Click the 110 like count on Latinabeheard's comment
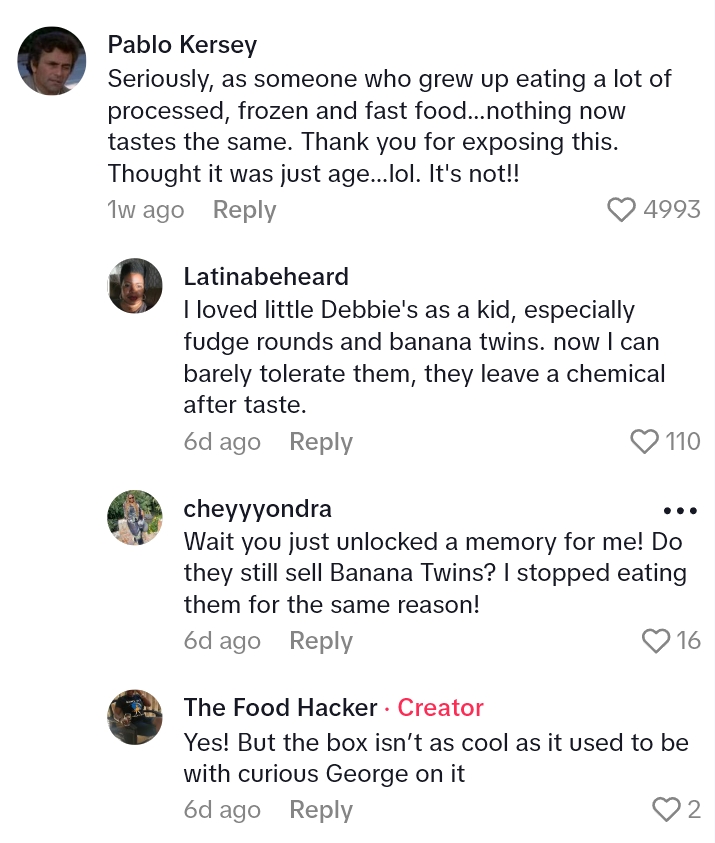The height and width of the screenshot is (843, 715). coord(683,441)
